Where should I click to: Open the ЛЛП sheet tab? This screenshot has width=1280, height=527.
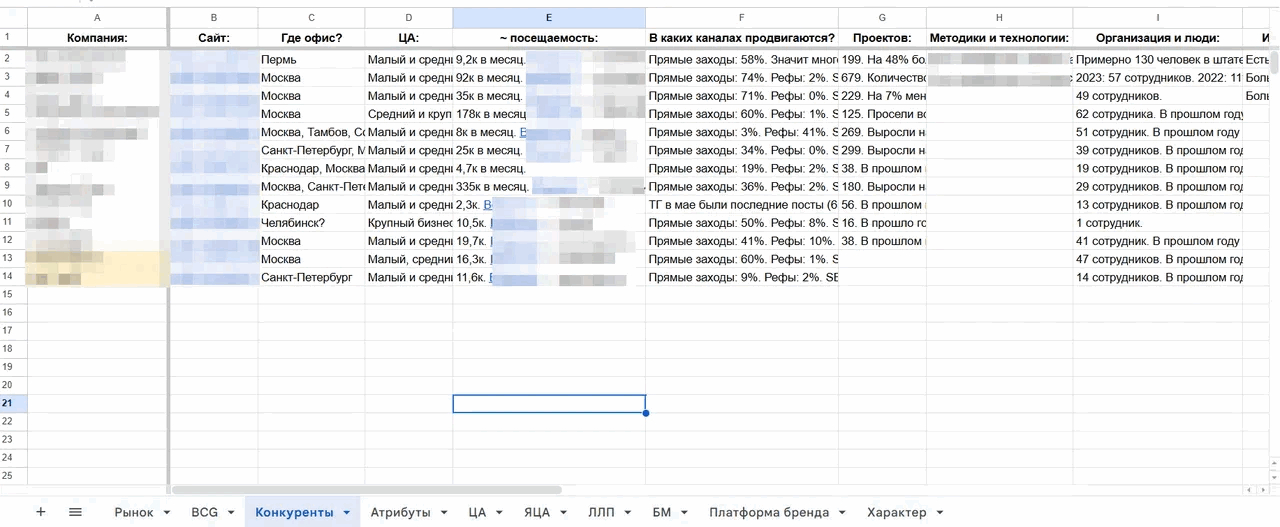pos(601,513)
